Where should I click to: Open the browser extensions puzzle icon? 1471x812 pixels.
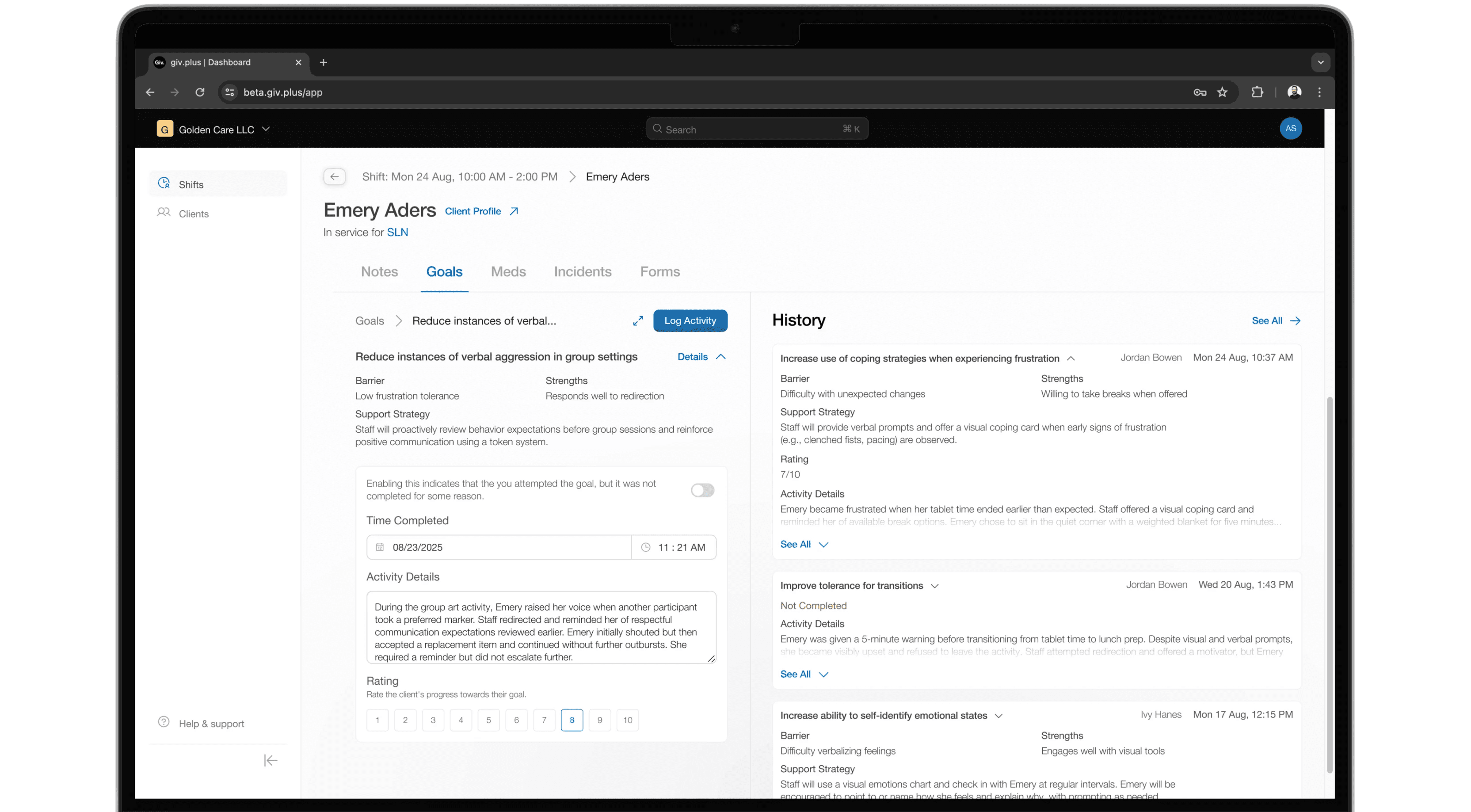(x=1257, y=92)
